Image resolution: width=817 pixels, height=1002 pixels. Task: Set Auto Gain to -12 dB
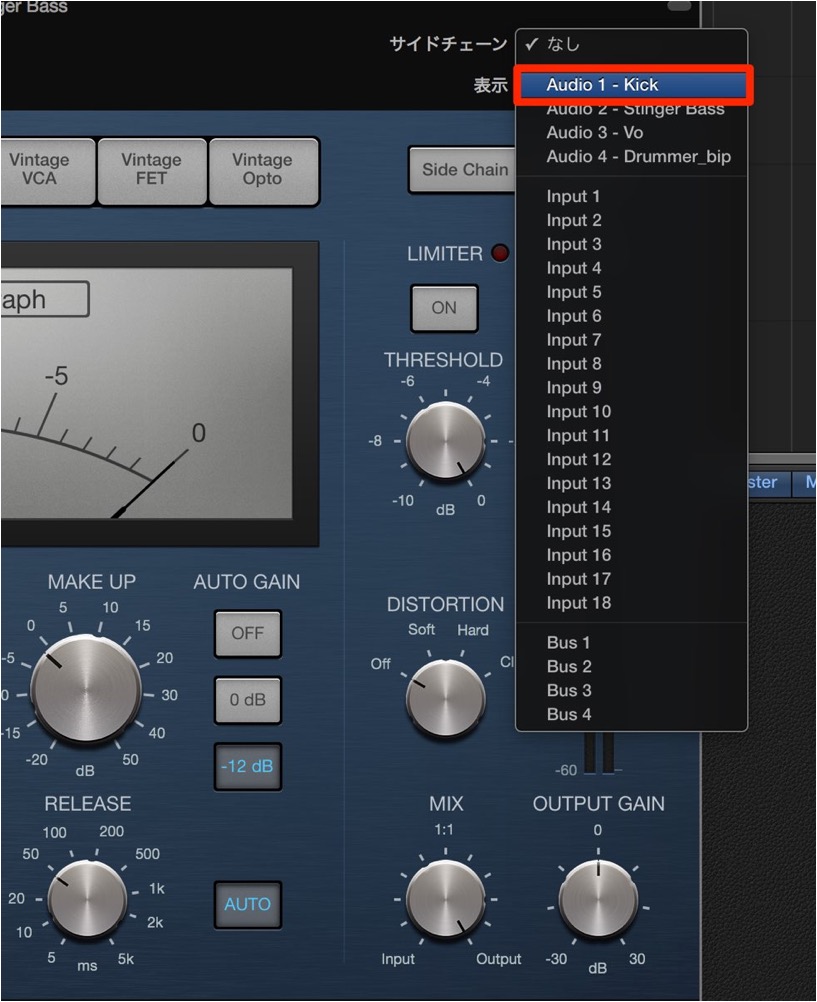click(x=248, y=766)
